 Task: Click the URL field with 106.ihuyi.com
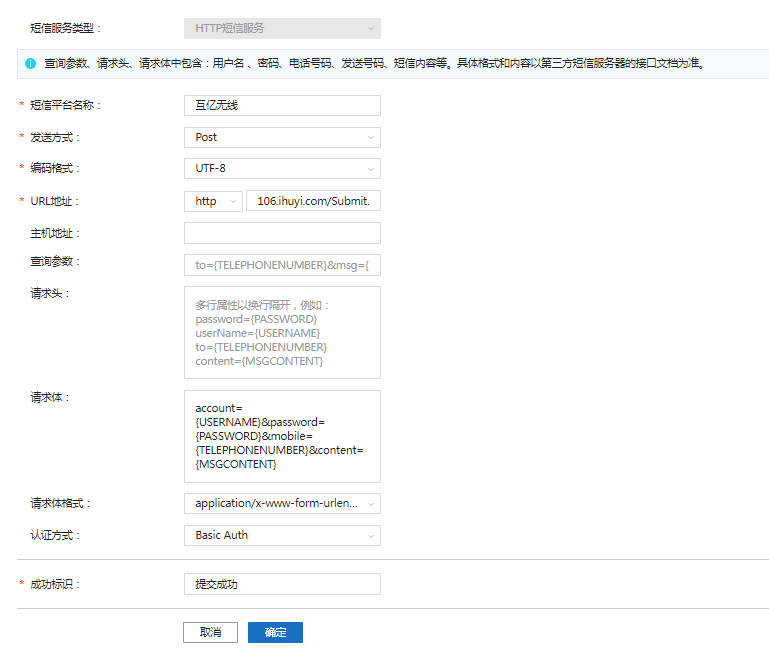(x=313, y=201)
